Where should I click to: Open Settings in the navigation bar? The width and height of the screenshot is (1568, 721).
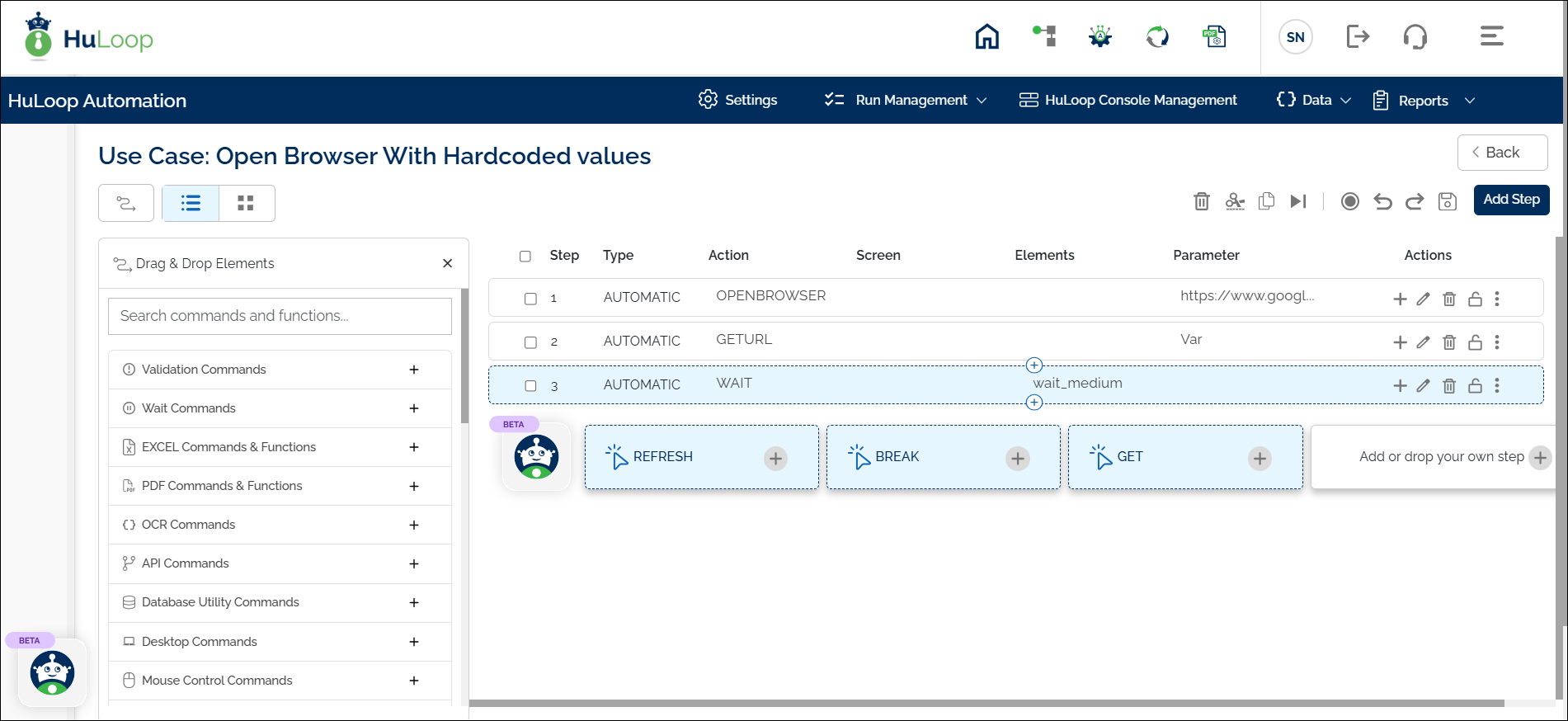click(x=737, y=100)
